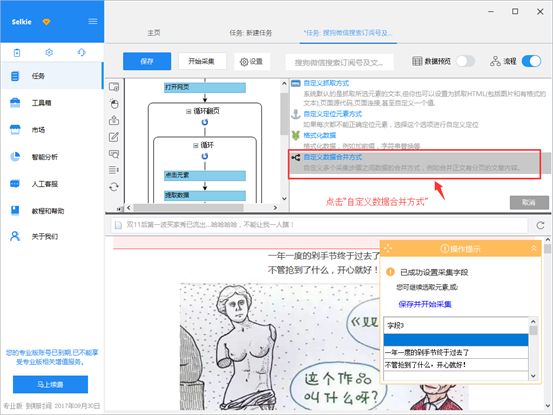The height and width of the screenshot is (415, 553).
Task: Click the loop/refresh tool in workflow toolbar
Action: click(114, 187)
